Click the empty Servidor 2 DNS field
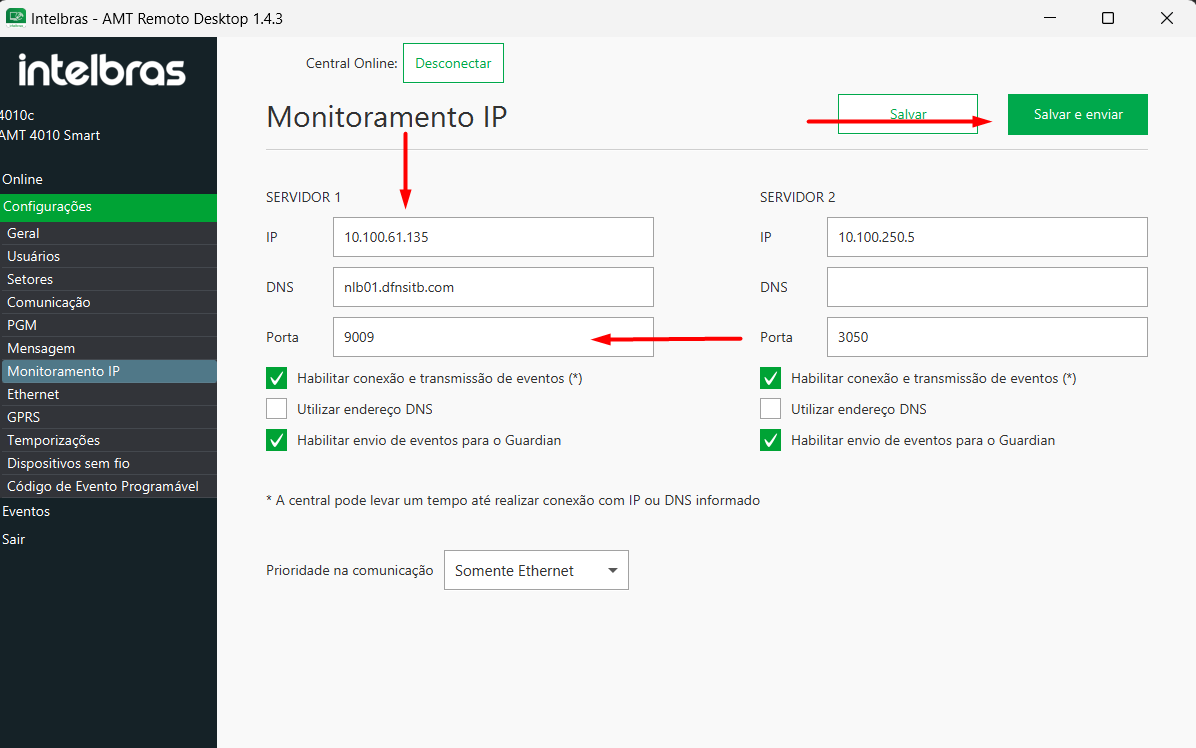Viewport: 1196px width, 748px height. (987, 287)
